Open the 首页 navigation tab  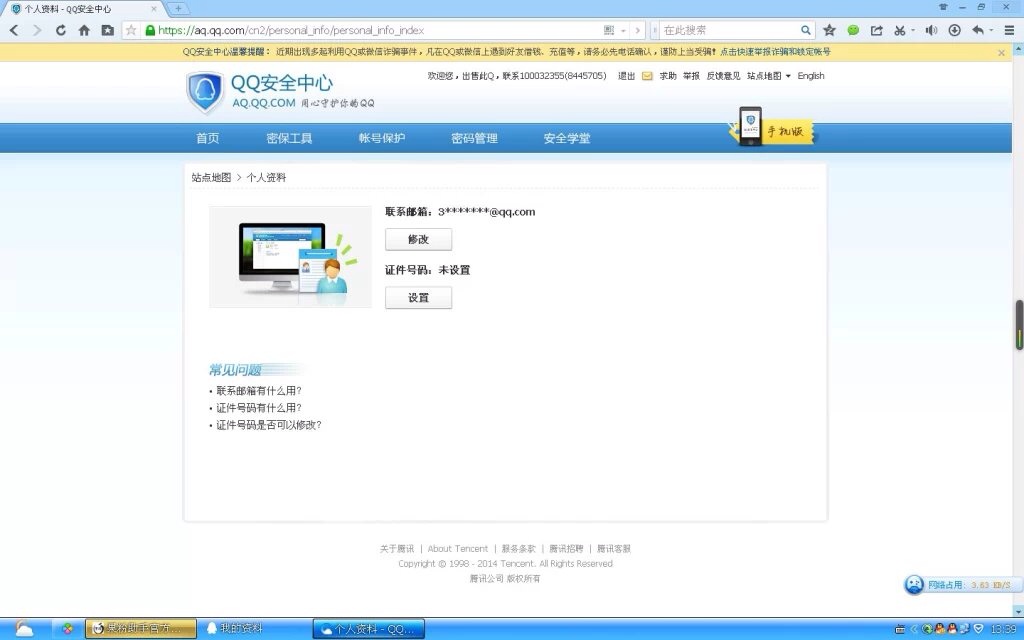click(x=208, y=138)
